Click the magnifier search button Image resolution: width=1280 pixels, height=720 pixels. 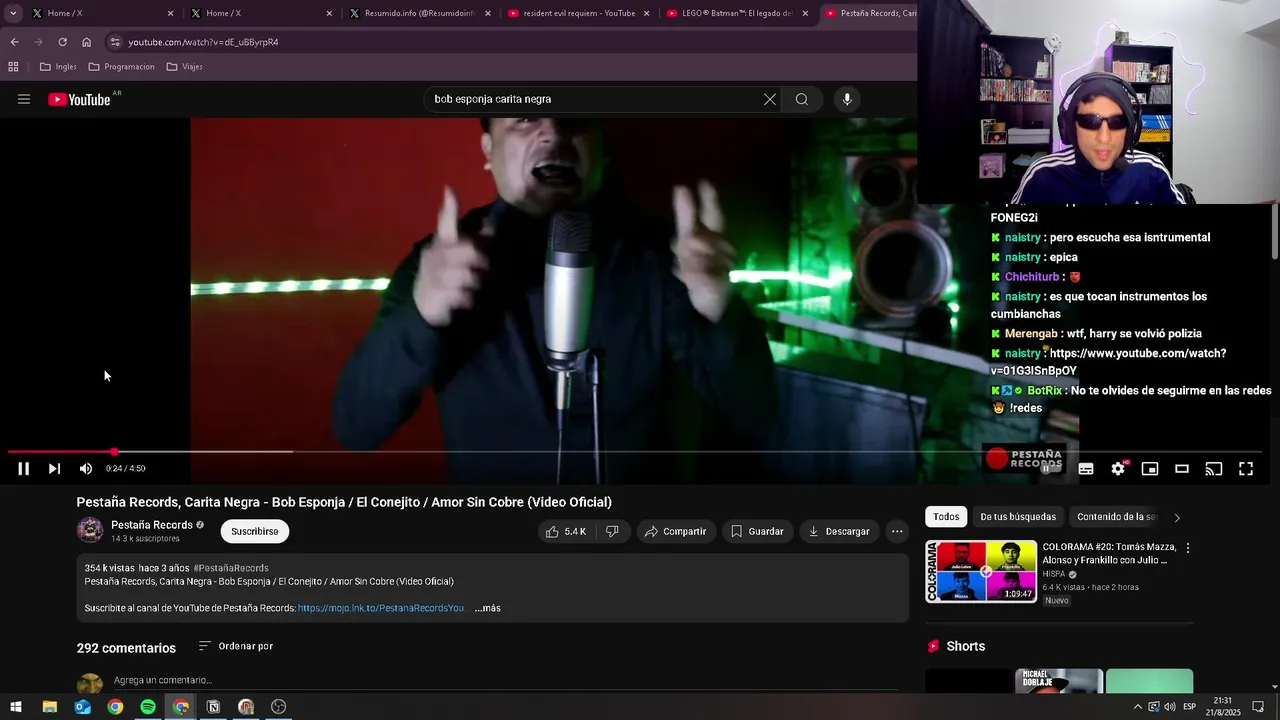pos(802,99)
